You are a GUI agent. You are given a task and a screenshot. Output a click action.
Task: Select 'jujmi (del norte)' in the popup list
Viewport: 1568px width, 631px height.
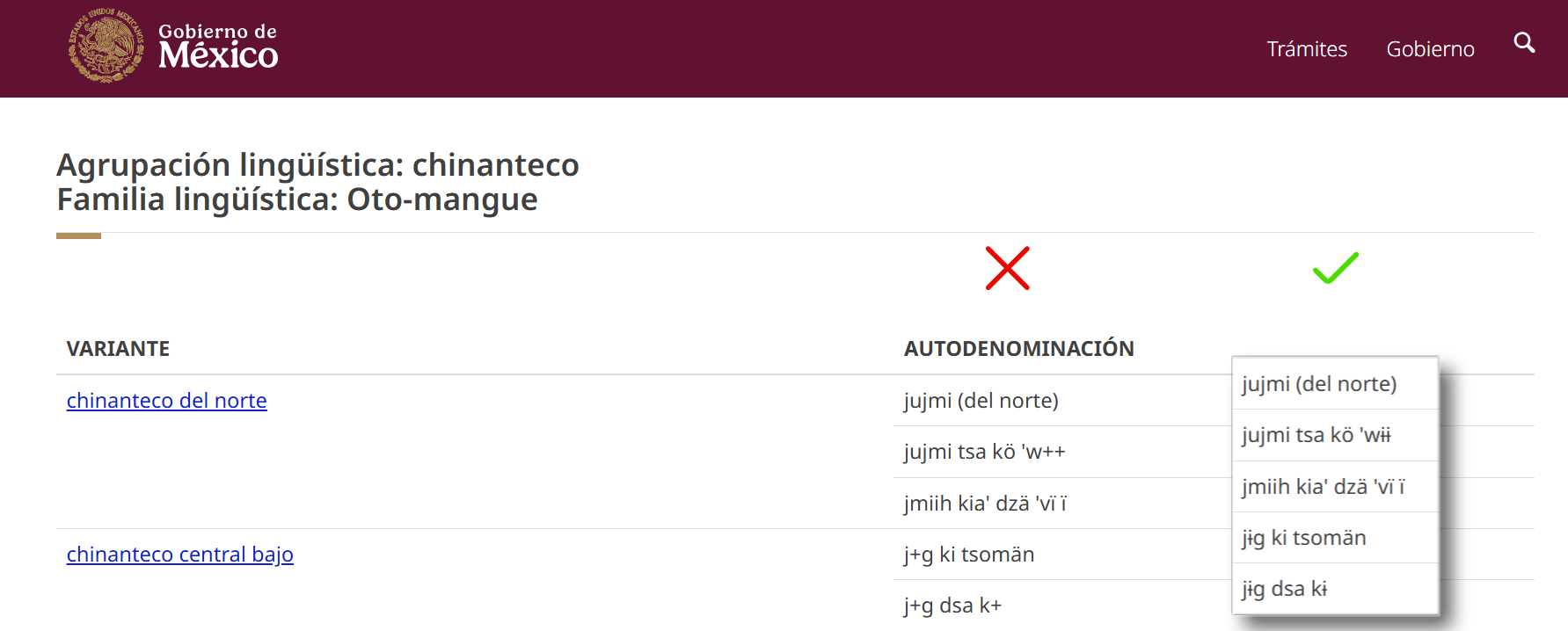[x=1319, y=384]
